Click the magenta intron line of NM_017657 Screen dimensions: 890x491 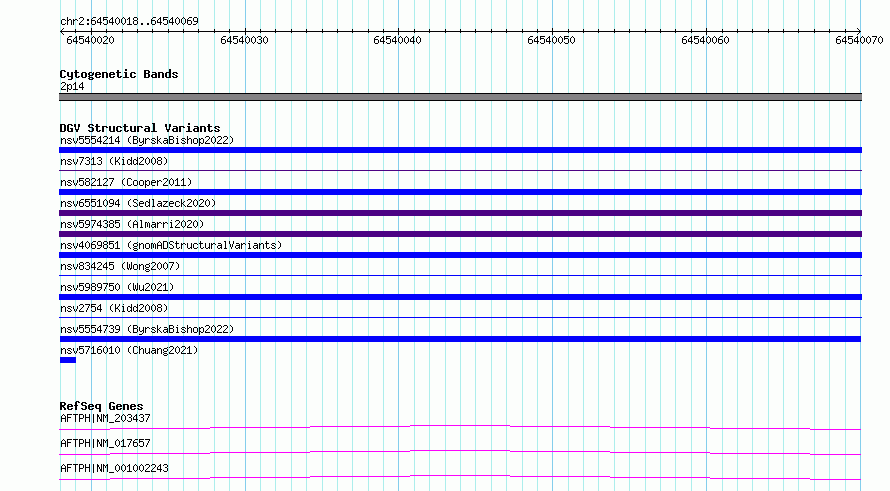coord(460,452)
